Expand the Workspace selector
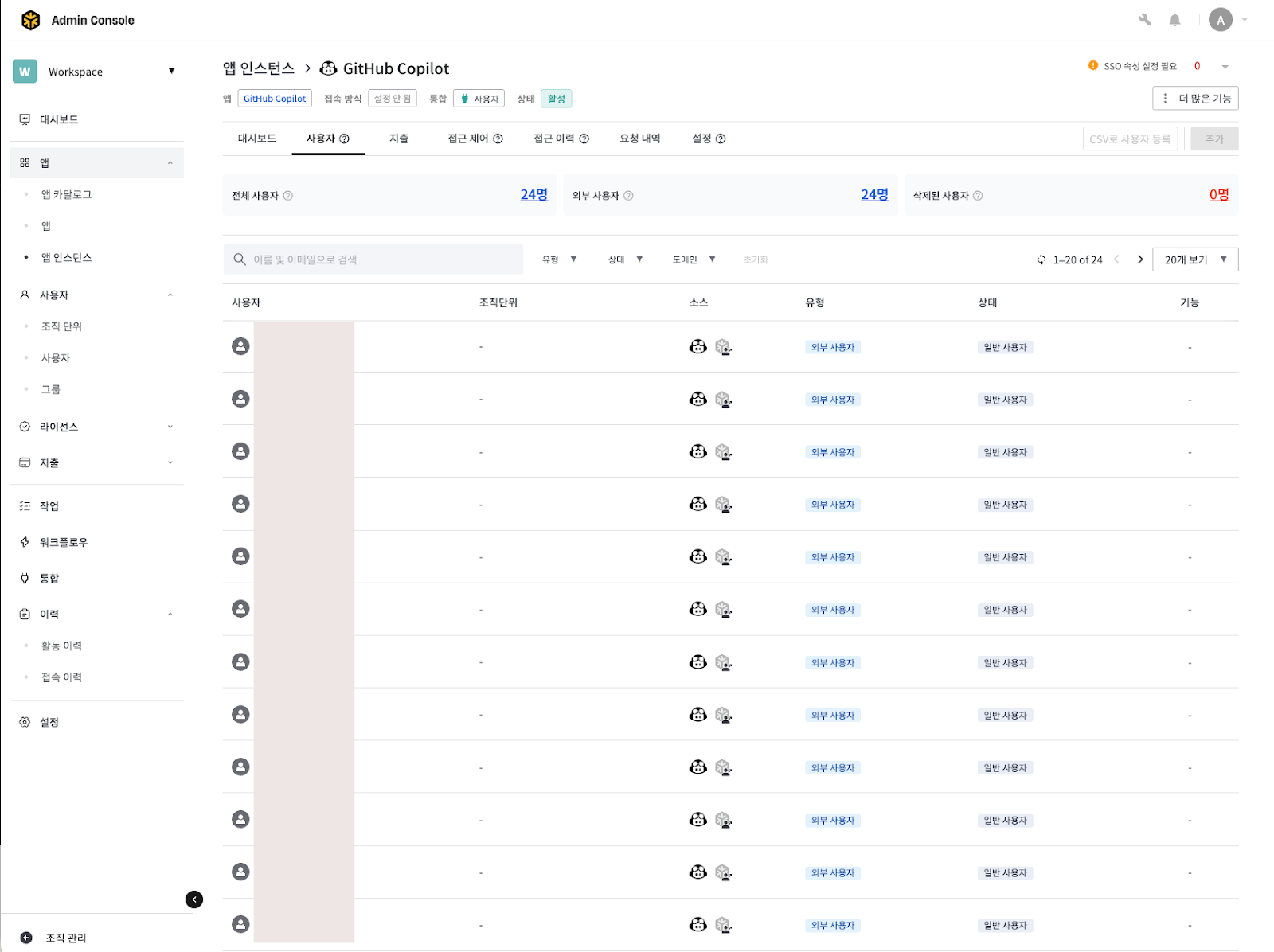 [x=96, y=72]
